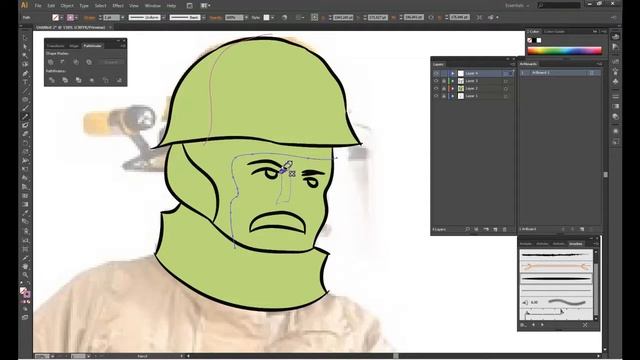Viewport: 640px width, 360px height.
Task: Click the Unite shape mode in Pathfinder
Action: 51,62
